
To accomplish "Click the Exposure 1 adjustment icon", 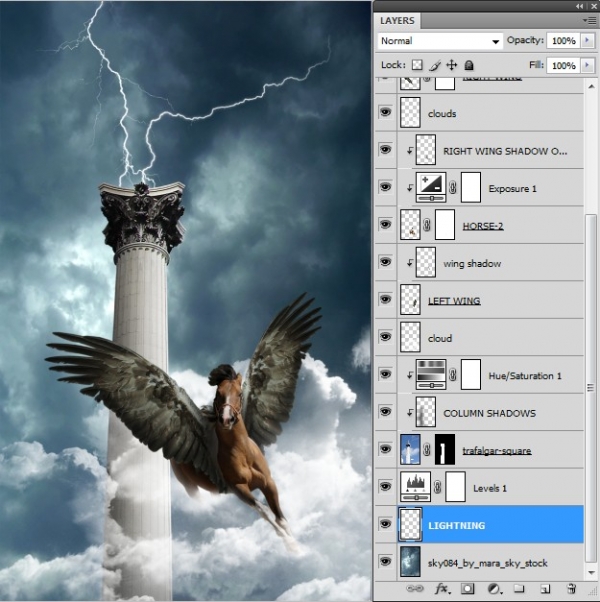I will 431,188.
